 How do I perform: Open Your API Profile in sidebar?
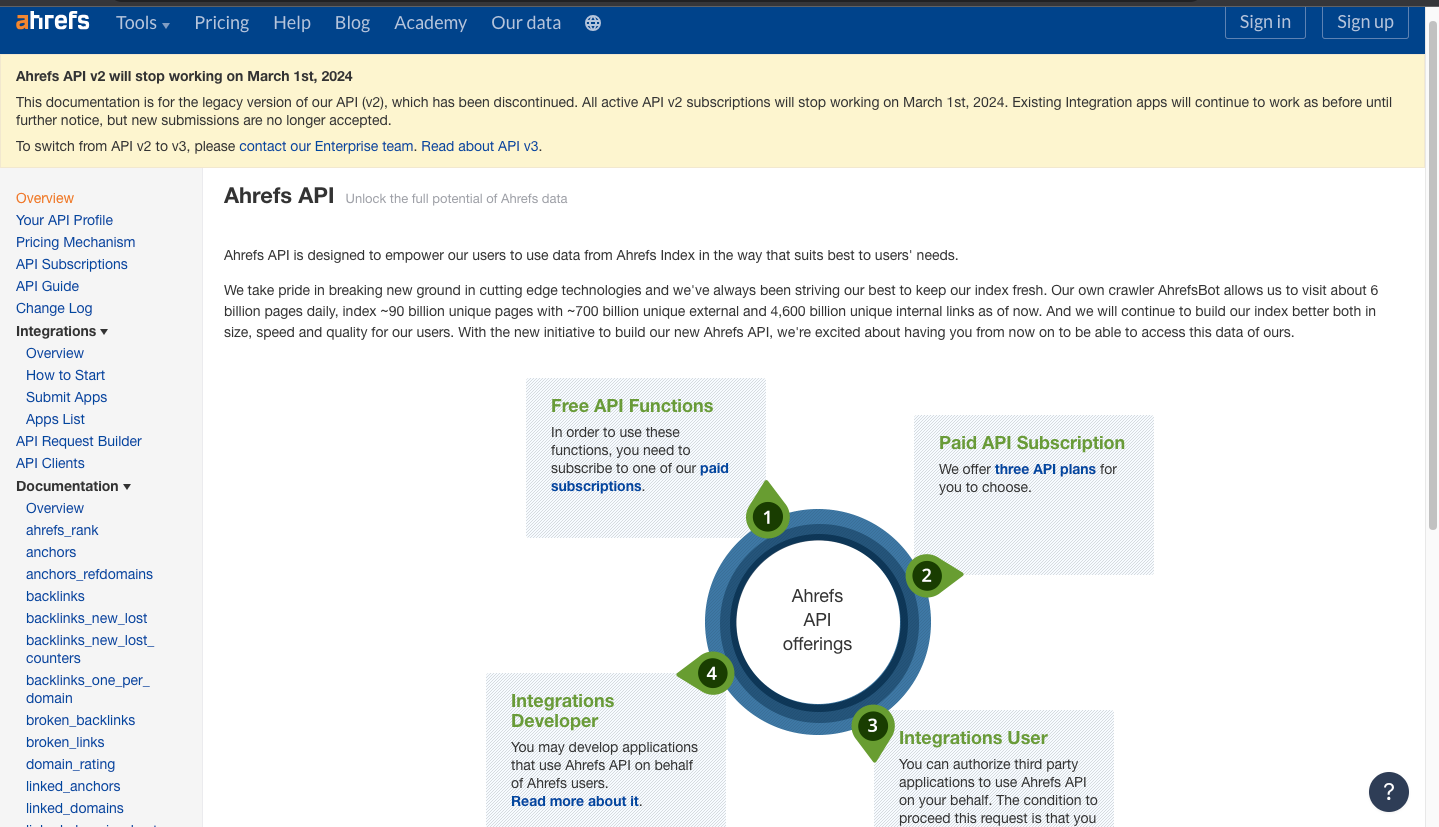[64, 220]
